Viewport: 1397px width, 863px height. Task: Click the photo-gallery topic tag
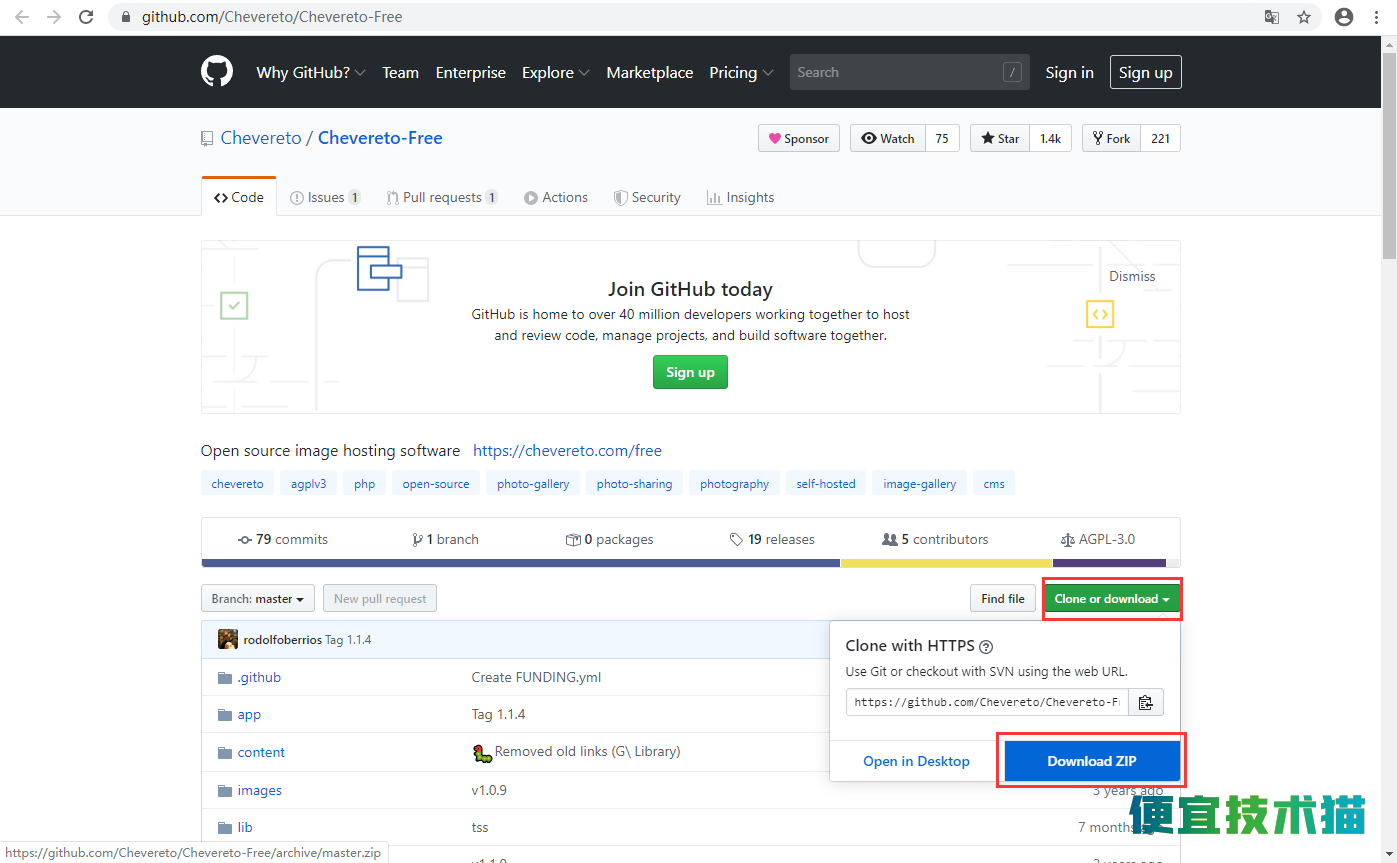click(533, 483)
